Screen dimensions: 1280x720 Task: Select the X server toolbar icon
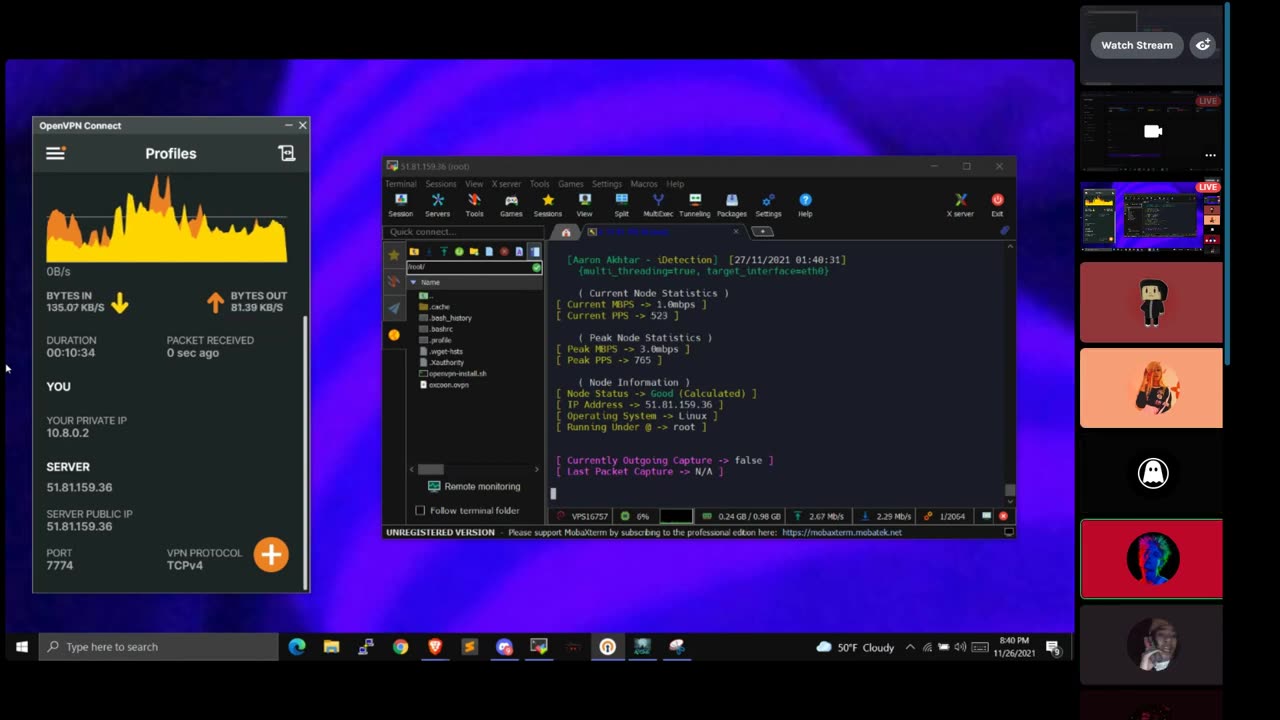coord(960,205)
